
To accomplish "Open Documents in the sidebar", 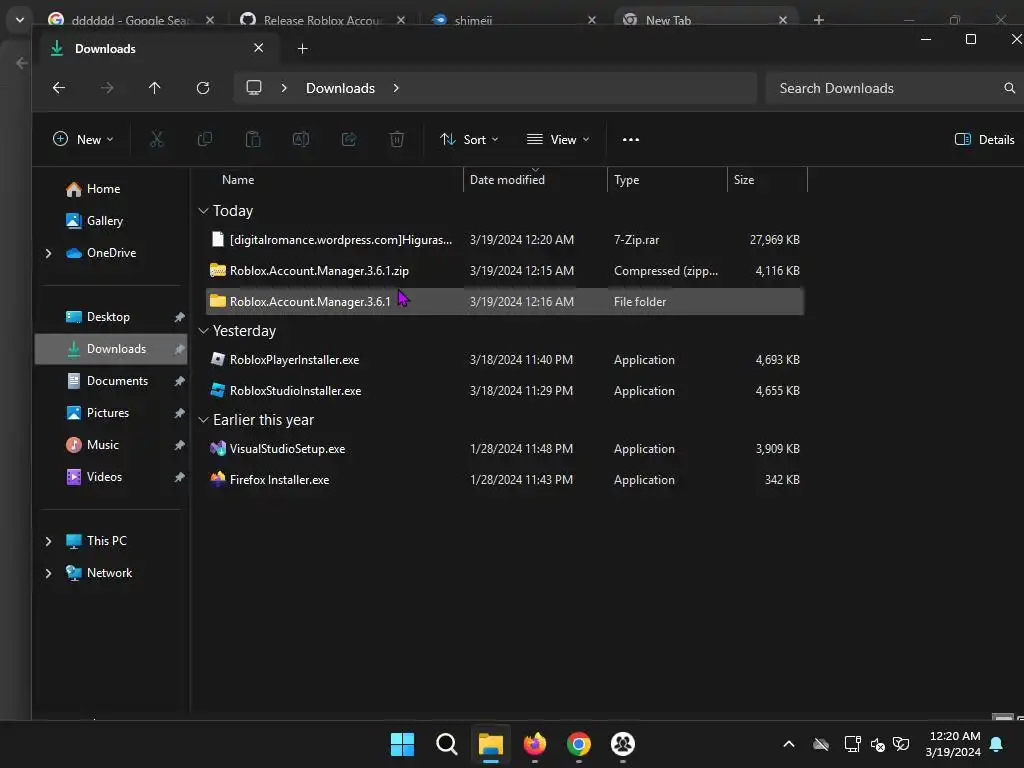I will coord(111,381).
